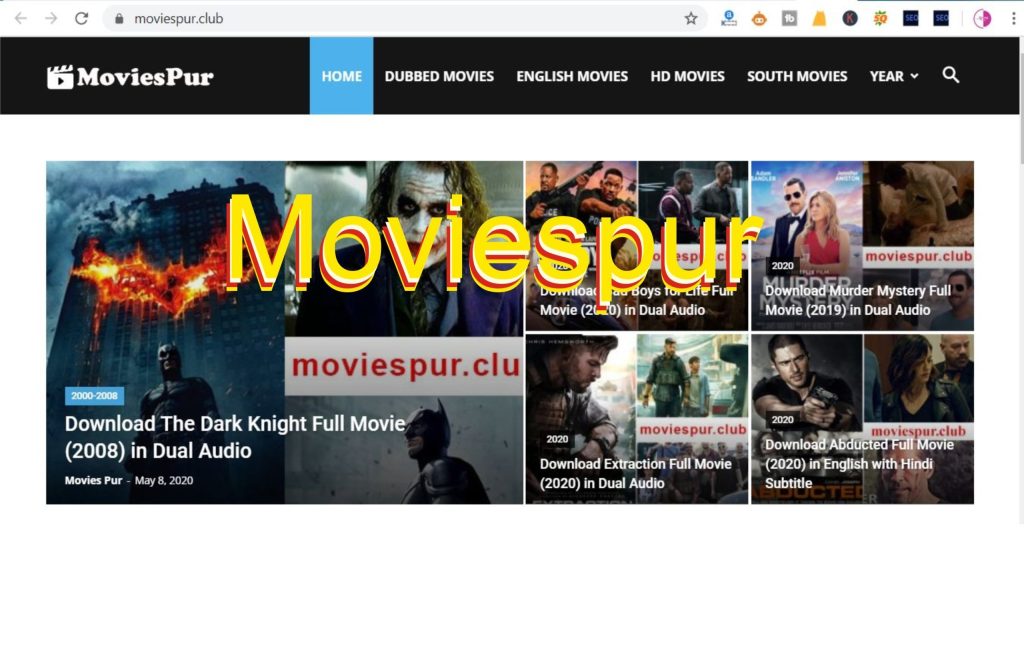
Task: Click the MoviesPur clapperboard logo
Action: (x=130, y=76)
